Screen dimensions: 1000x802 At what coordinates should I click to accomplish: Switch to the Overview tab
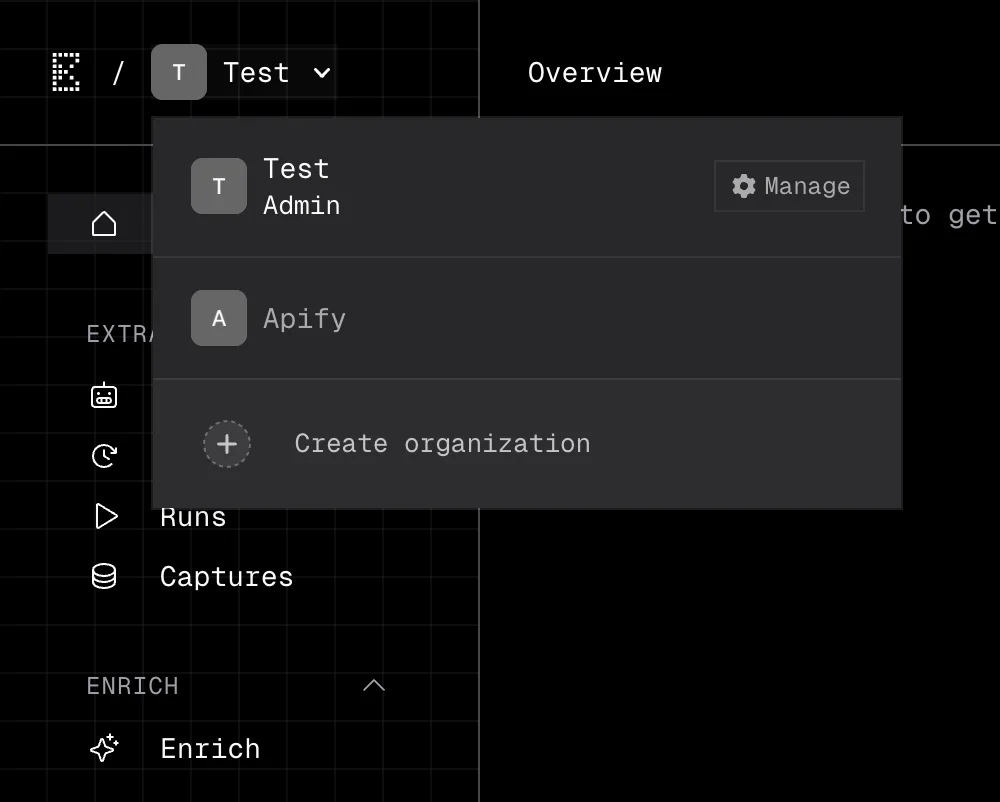(594, 72)
